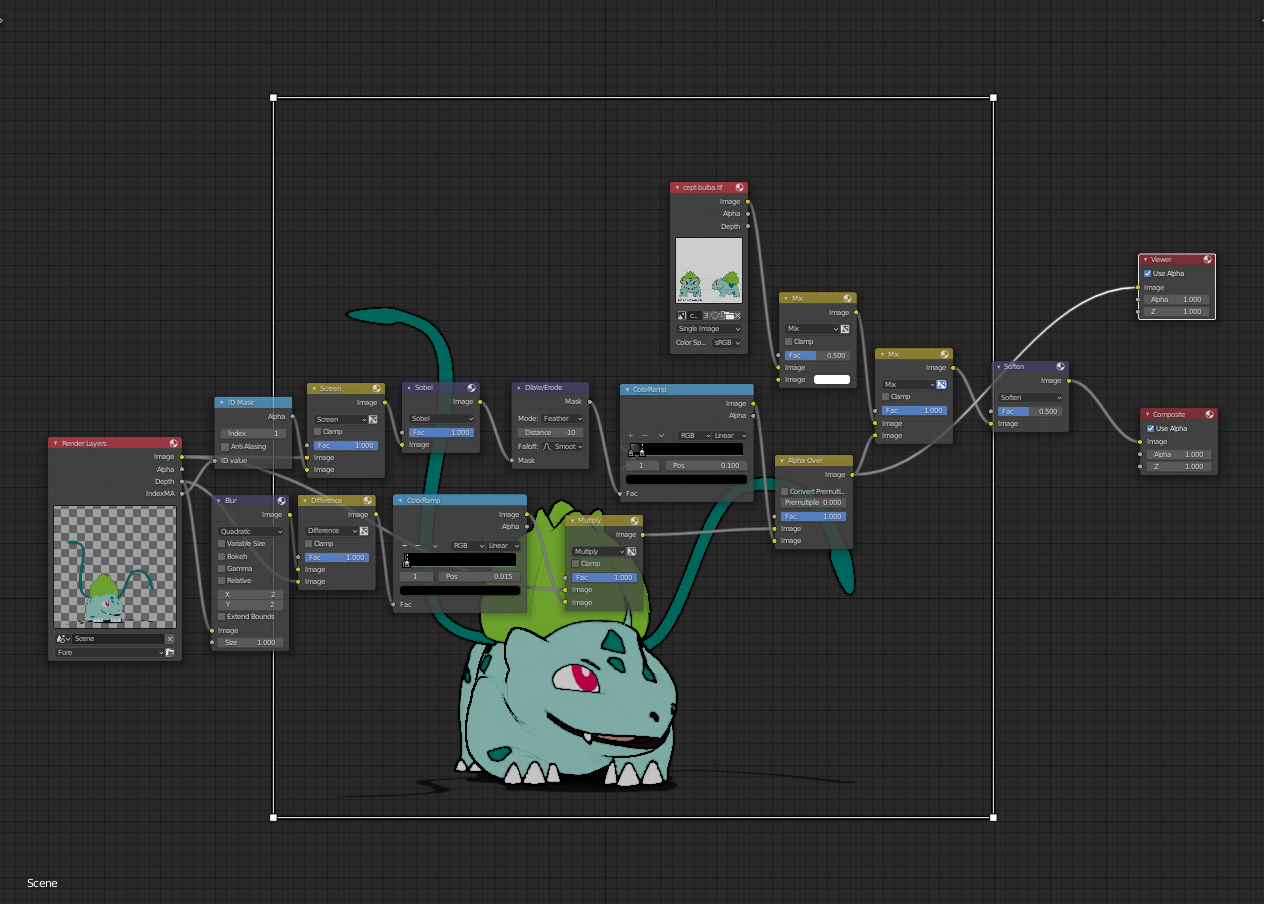Open Falloff Smooth dropdown in Dilate/Erode

pos(563,446)
